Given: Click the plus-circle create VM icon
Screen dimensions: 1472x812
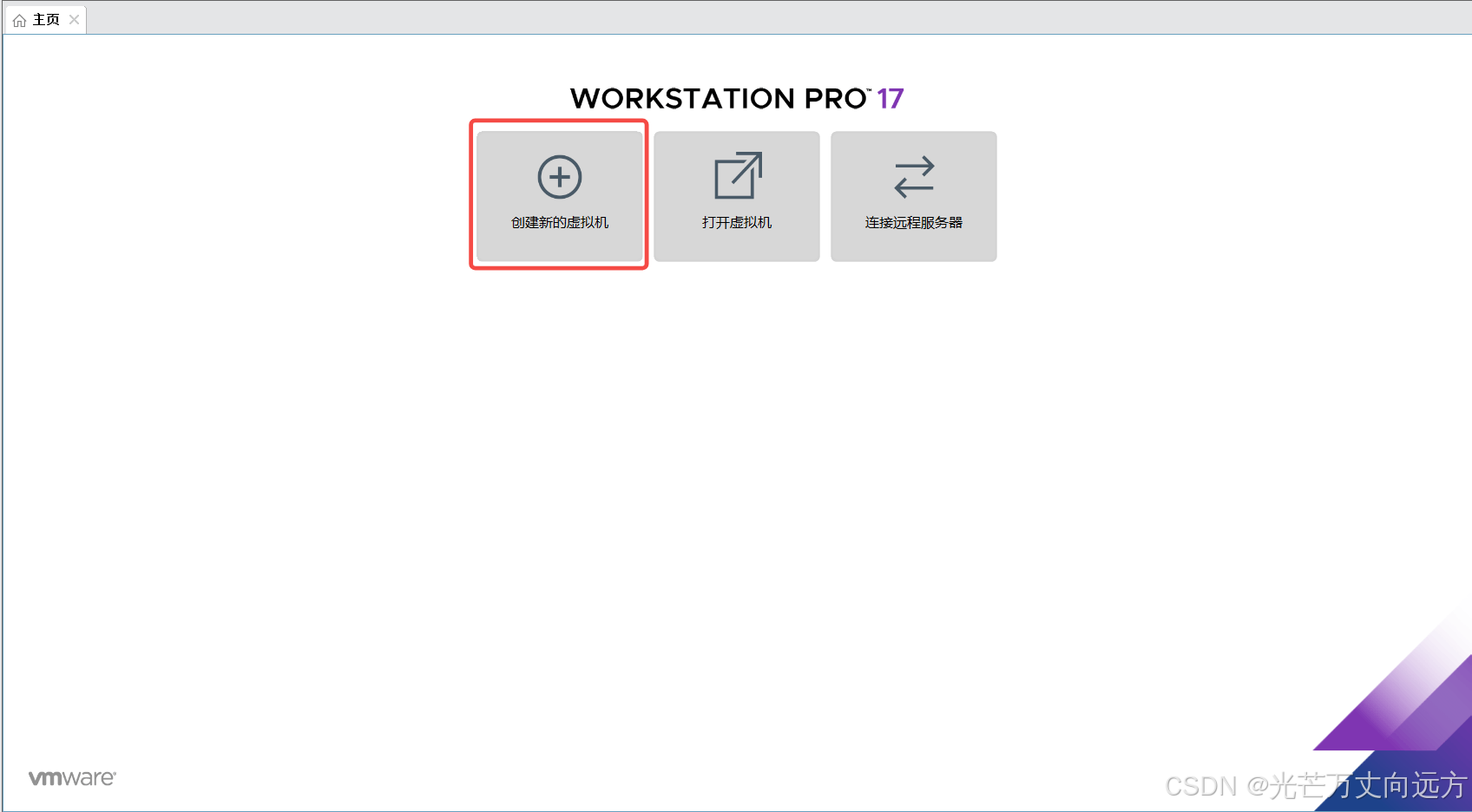Looking at the screenshot, I should [560, 177].
